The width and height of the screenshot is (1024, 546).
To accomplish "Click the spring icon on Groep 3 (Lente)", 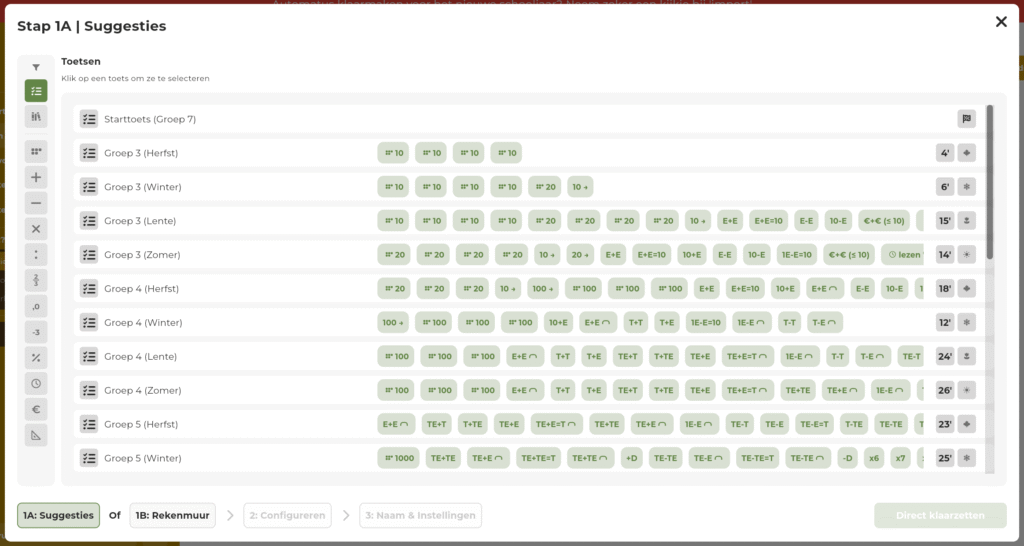I will (967, 221).
